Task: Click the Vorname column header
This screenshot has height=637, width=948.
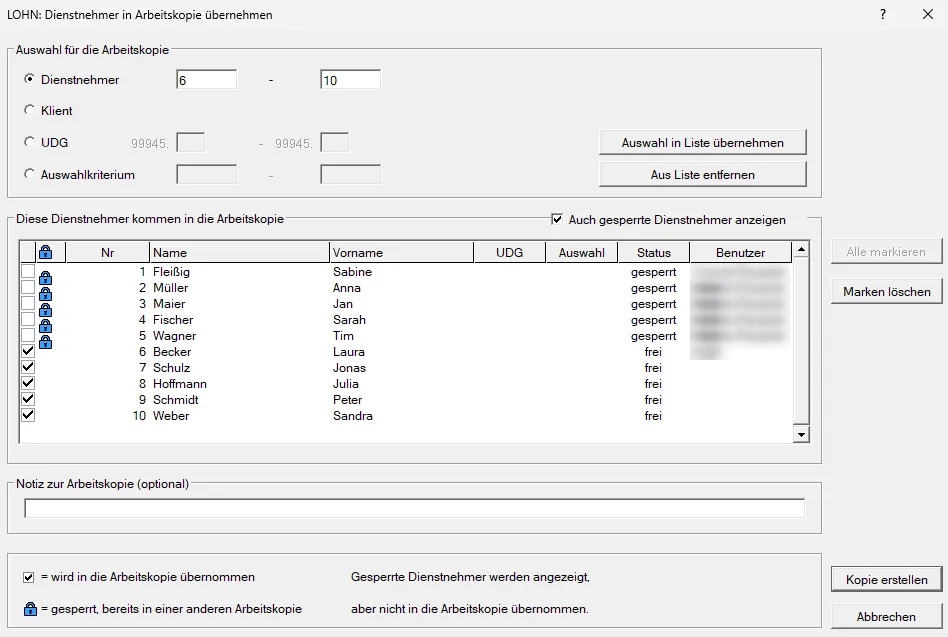Action: [x=401, y=253]
